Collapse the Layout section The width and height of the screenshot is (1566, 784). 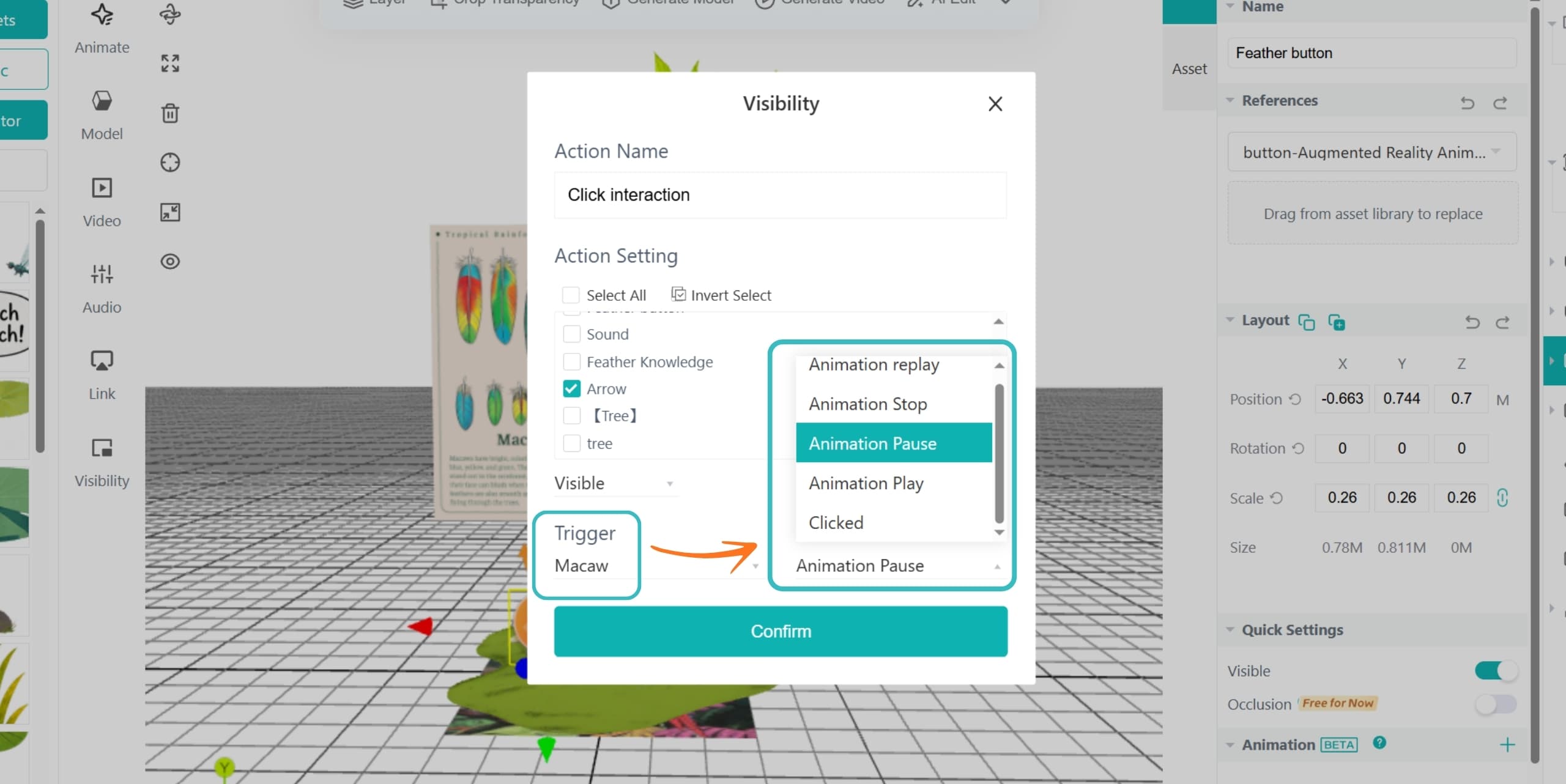click(x=1230, y=320)
